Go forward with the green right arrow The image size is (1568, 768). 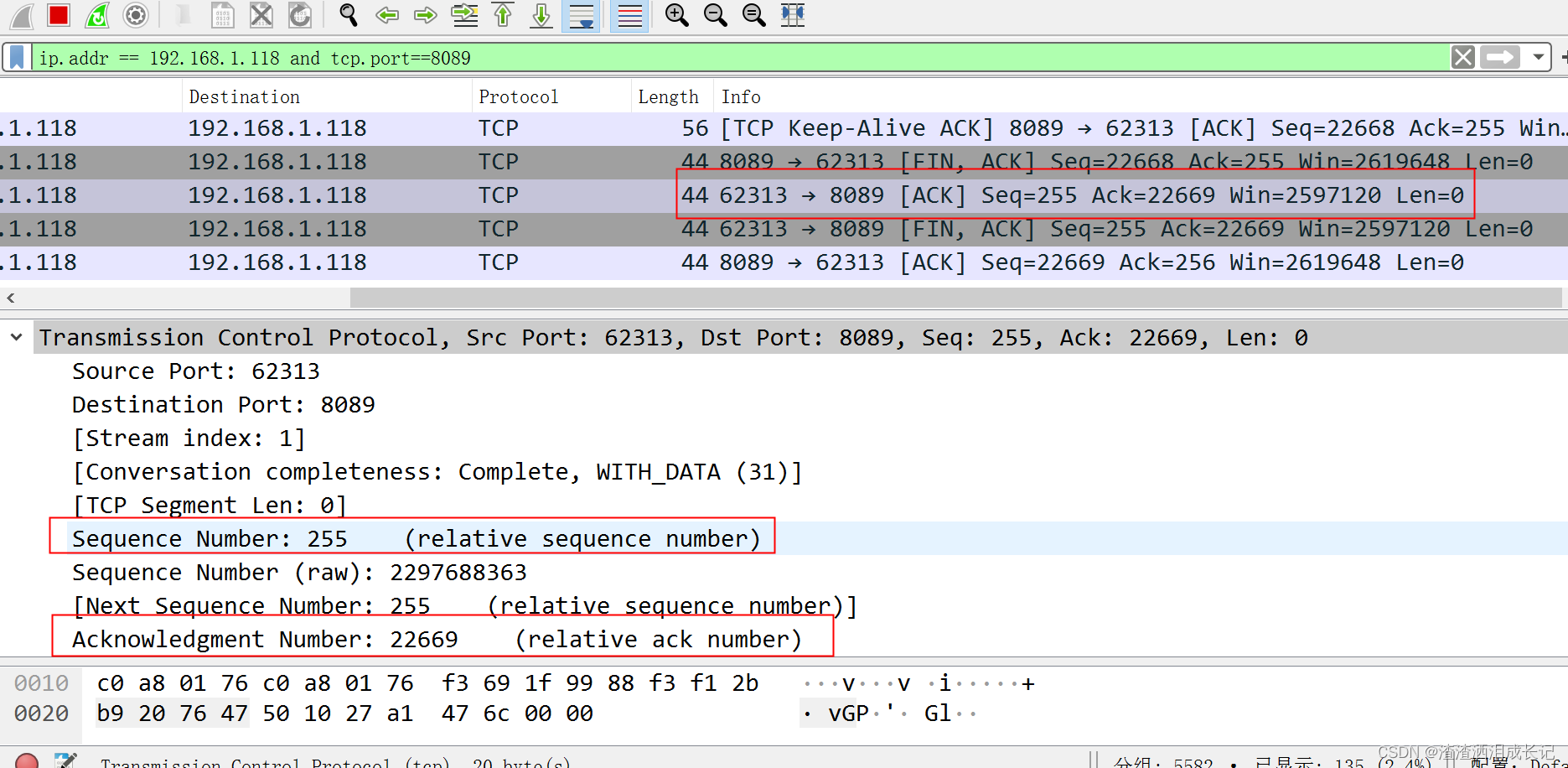[426, 15]
